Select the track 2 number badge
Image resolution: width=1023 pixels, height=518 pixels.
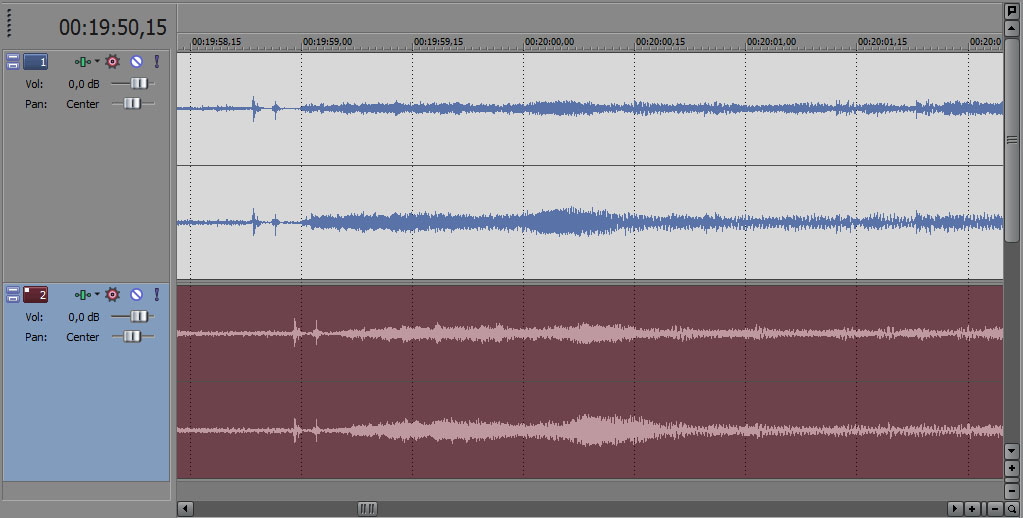36,295
